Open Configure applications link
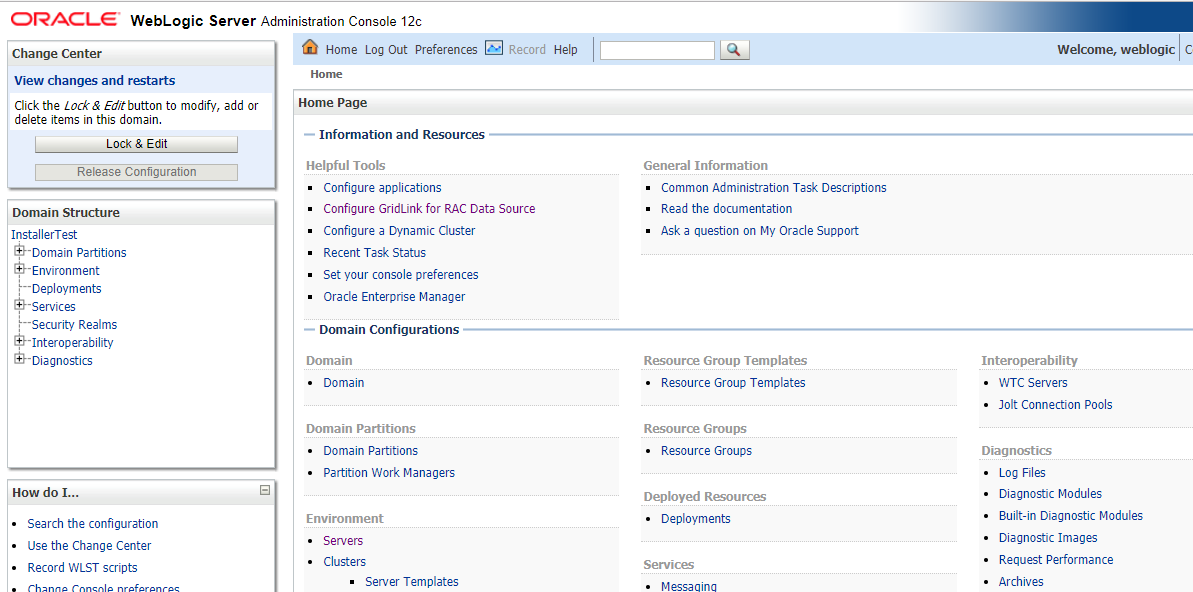The image size is (1193, 592). (x=382, y=188)
